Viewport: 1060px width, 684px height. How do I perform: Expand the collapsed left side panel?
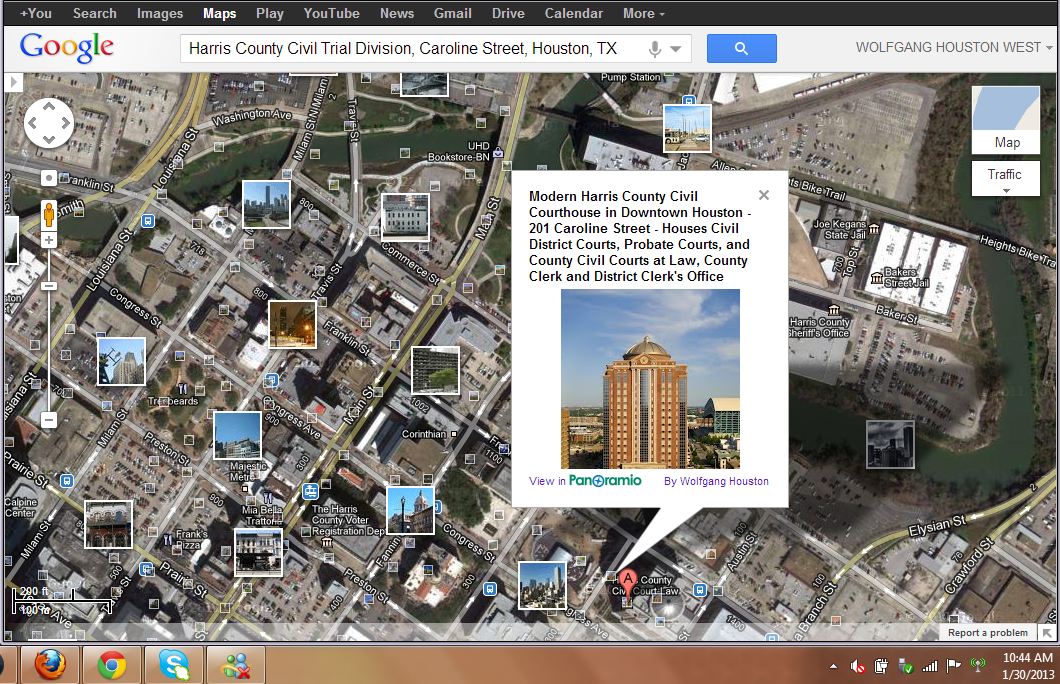pos(13,84)
